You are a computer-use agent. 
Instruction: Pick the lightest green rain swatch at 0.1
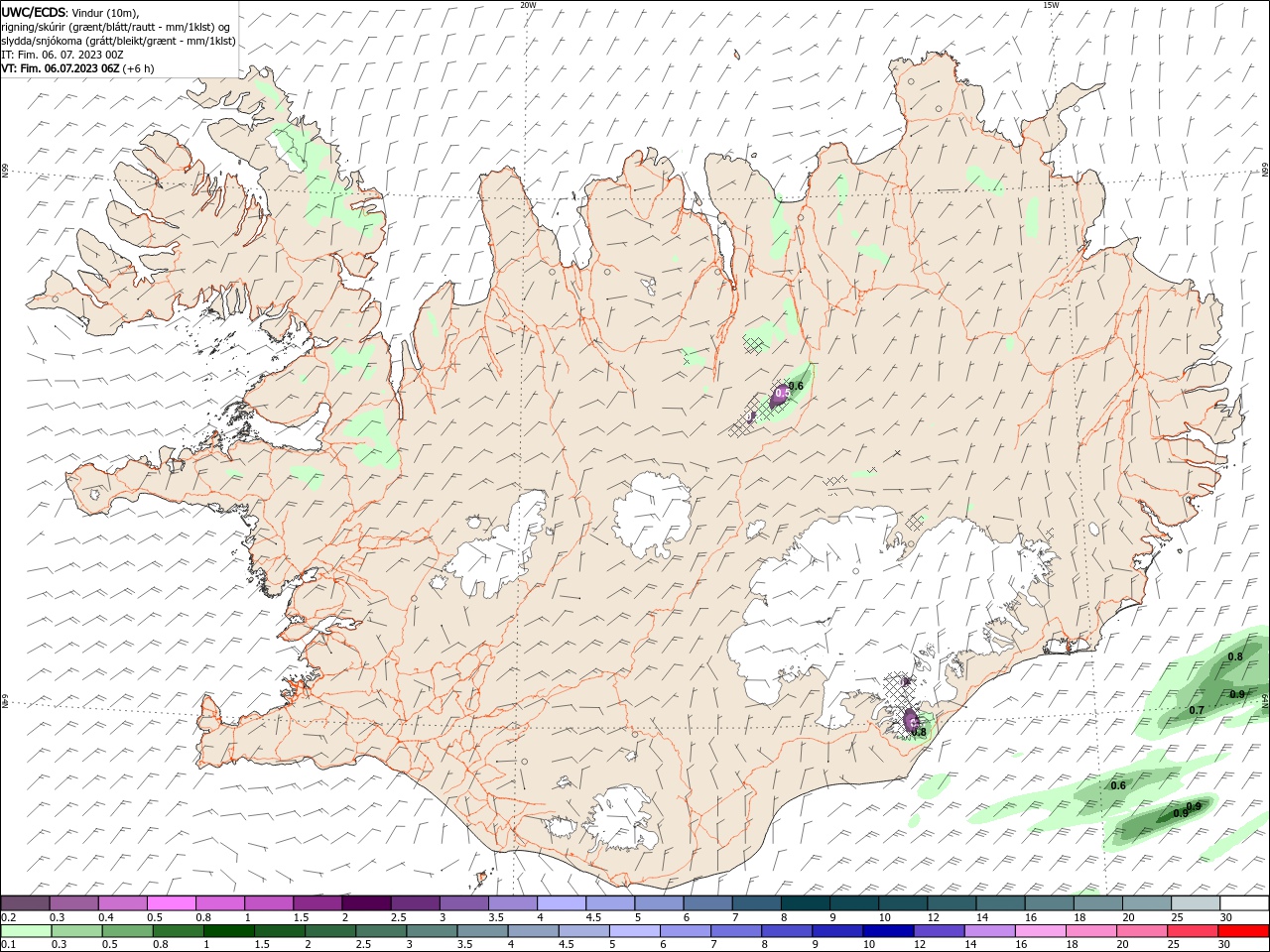coord(26,931)
